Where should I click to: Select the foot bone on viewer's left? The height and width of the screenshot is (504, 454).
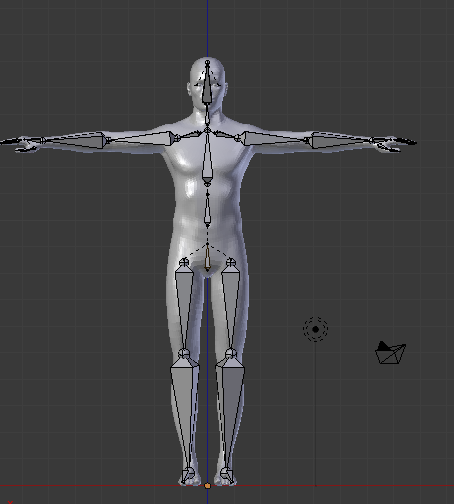(x=188, y=475)
